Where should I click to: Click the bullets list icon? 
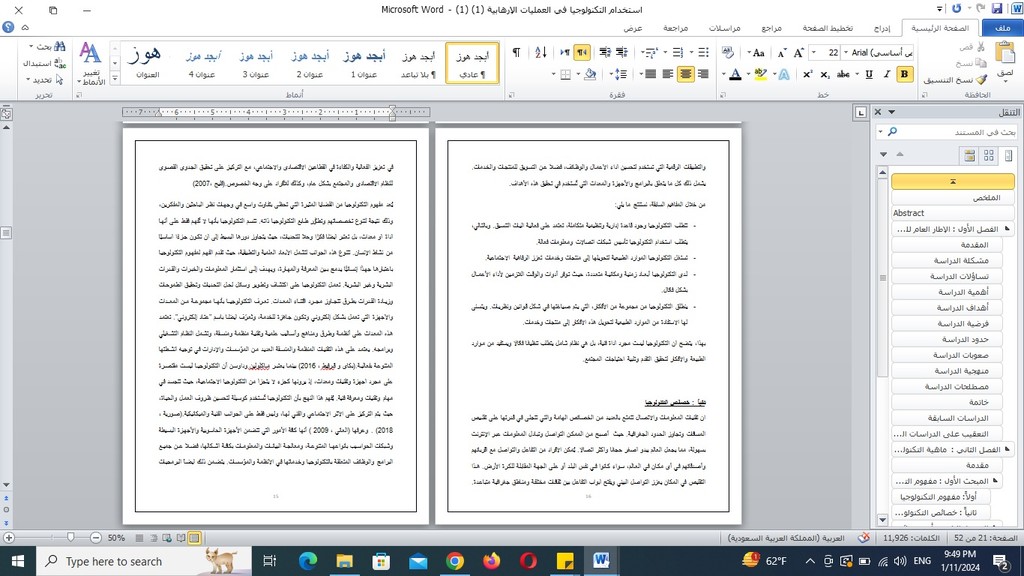coord(703,53)
